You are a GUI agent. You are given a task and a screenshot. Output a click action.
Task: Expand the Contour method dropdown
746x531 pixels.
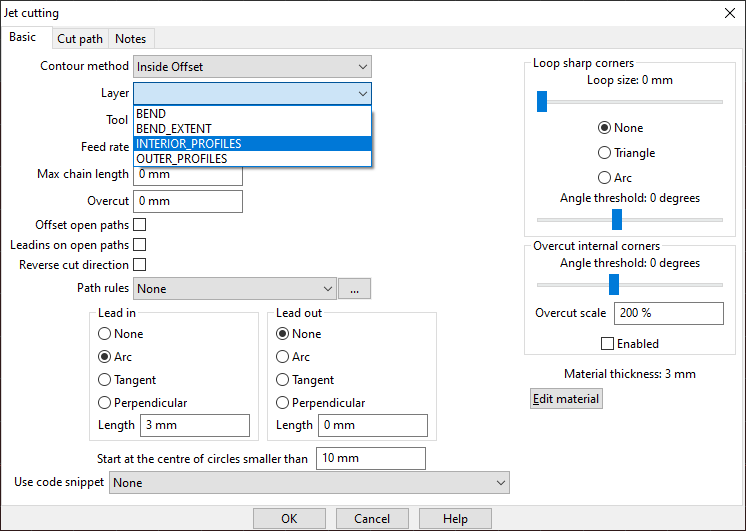[x=252, y=67]
